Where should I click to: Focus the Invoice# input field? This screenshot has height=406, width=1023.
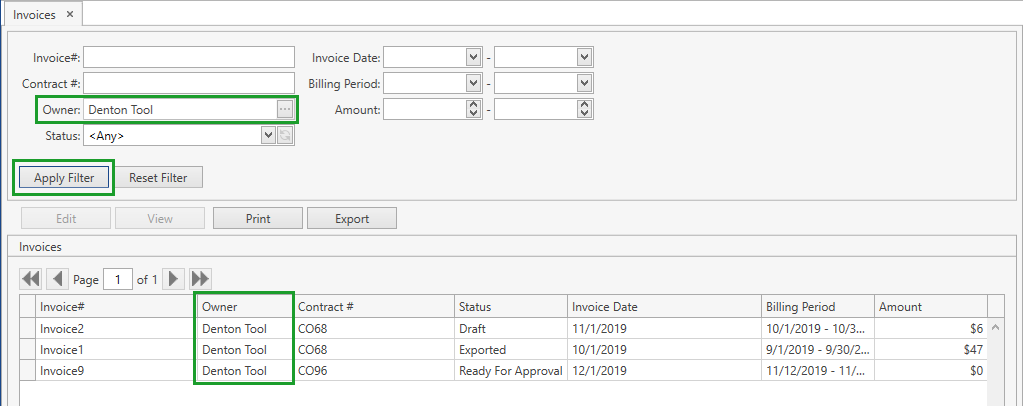[x=190, y=57]
